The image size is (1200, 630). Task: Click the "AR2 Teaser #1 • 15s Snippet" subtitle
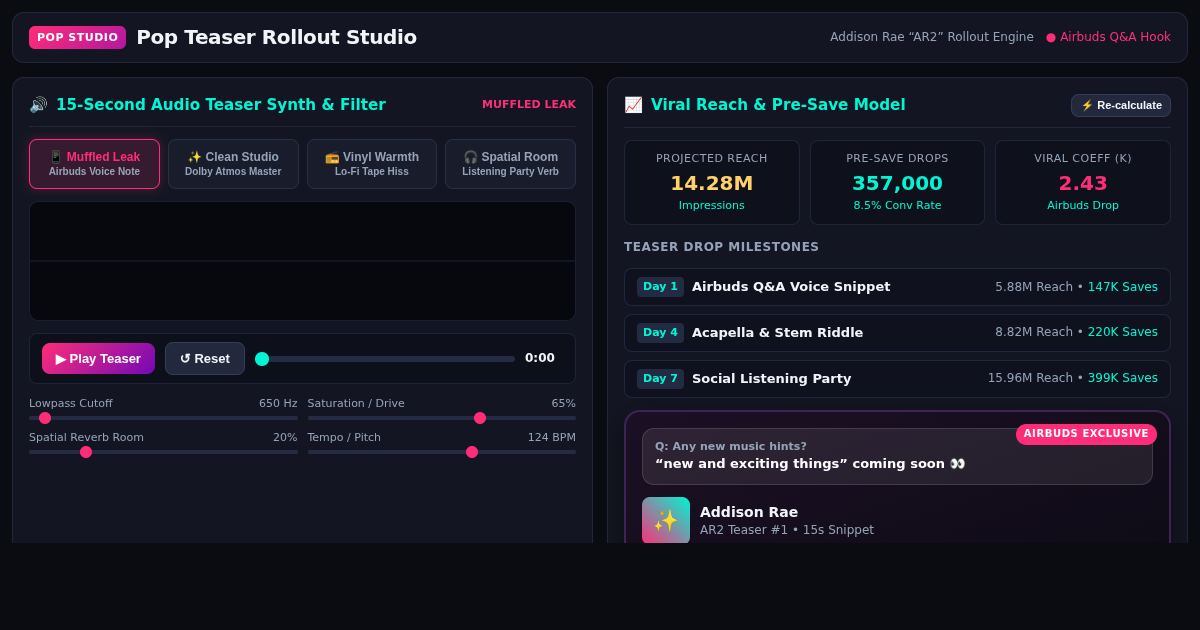(787, 530)
